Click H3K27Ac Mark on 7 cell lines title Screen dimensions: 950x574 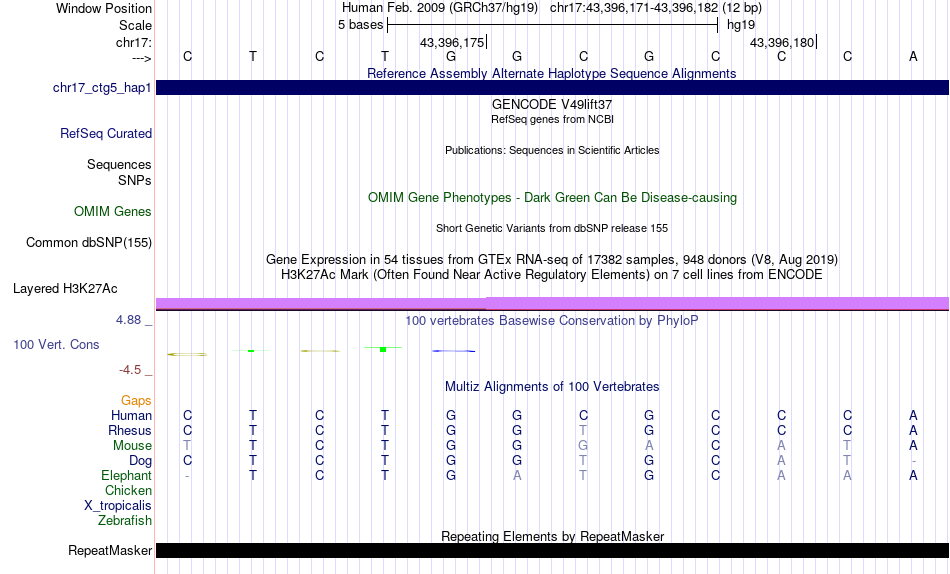coord(552,275)
